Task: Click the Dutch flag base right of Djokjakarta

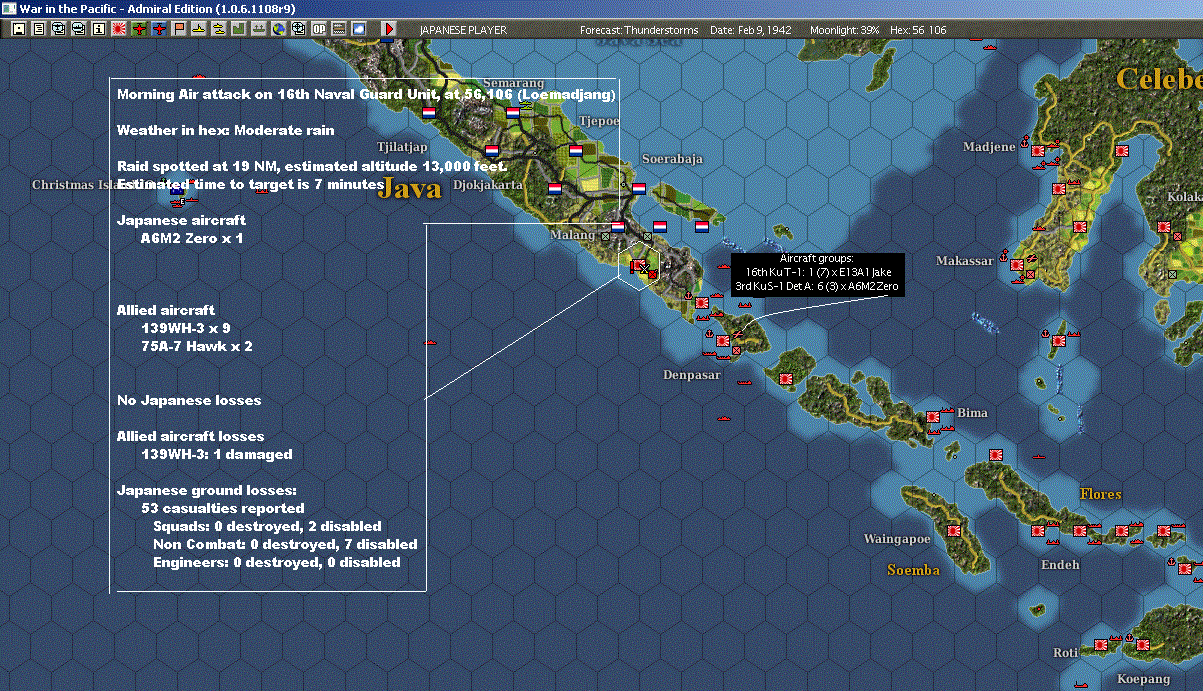Action: tap(554, 187)
